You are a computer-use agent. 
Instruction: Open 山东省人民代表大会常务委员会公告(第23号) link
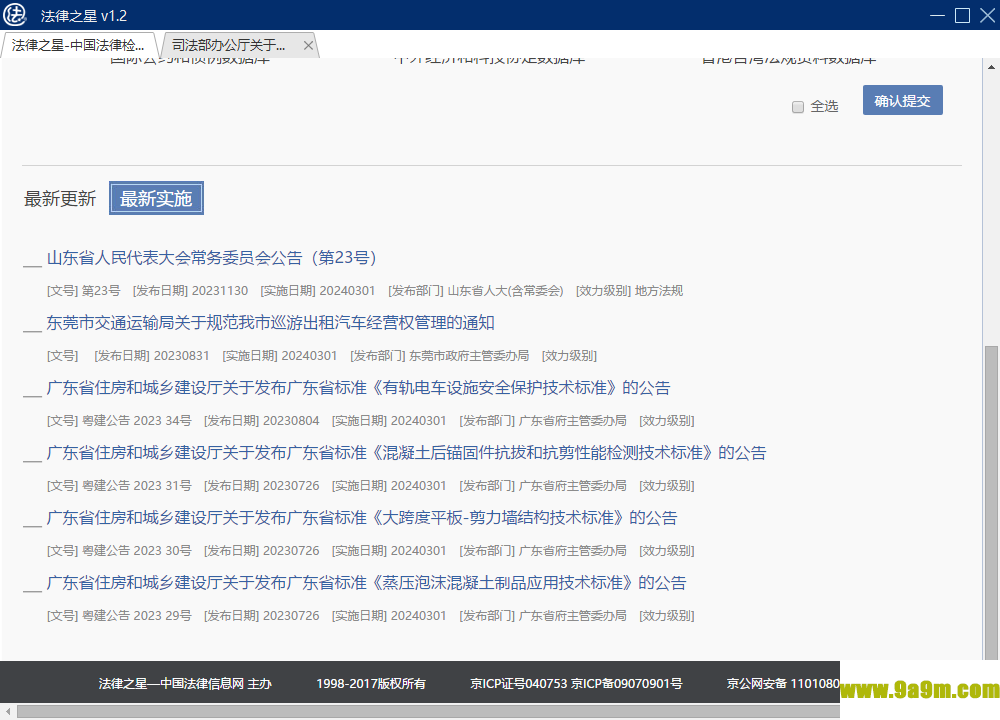tap(212, 258)
